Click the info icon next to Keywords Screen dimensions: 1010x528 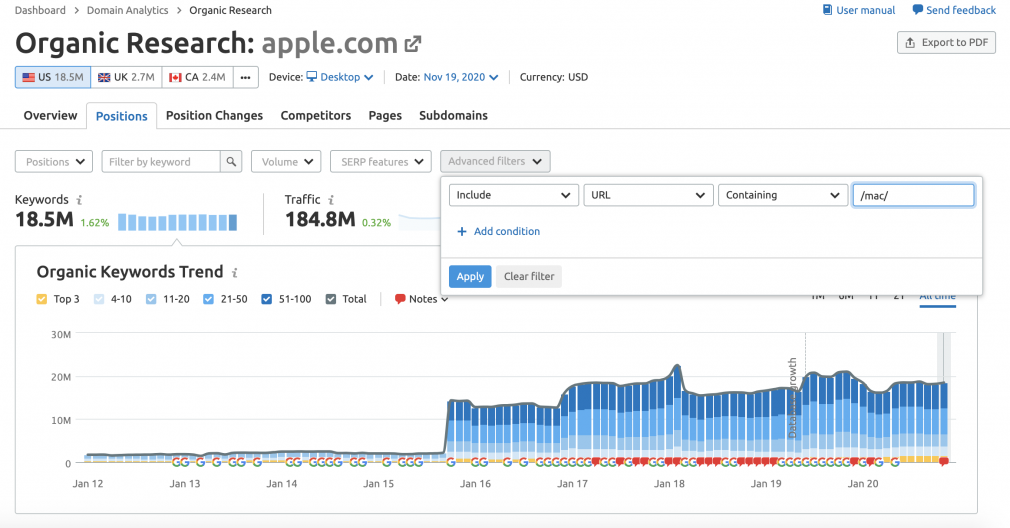point(79,200)
